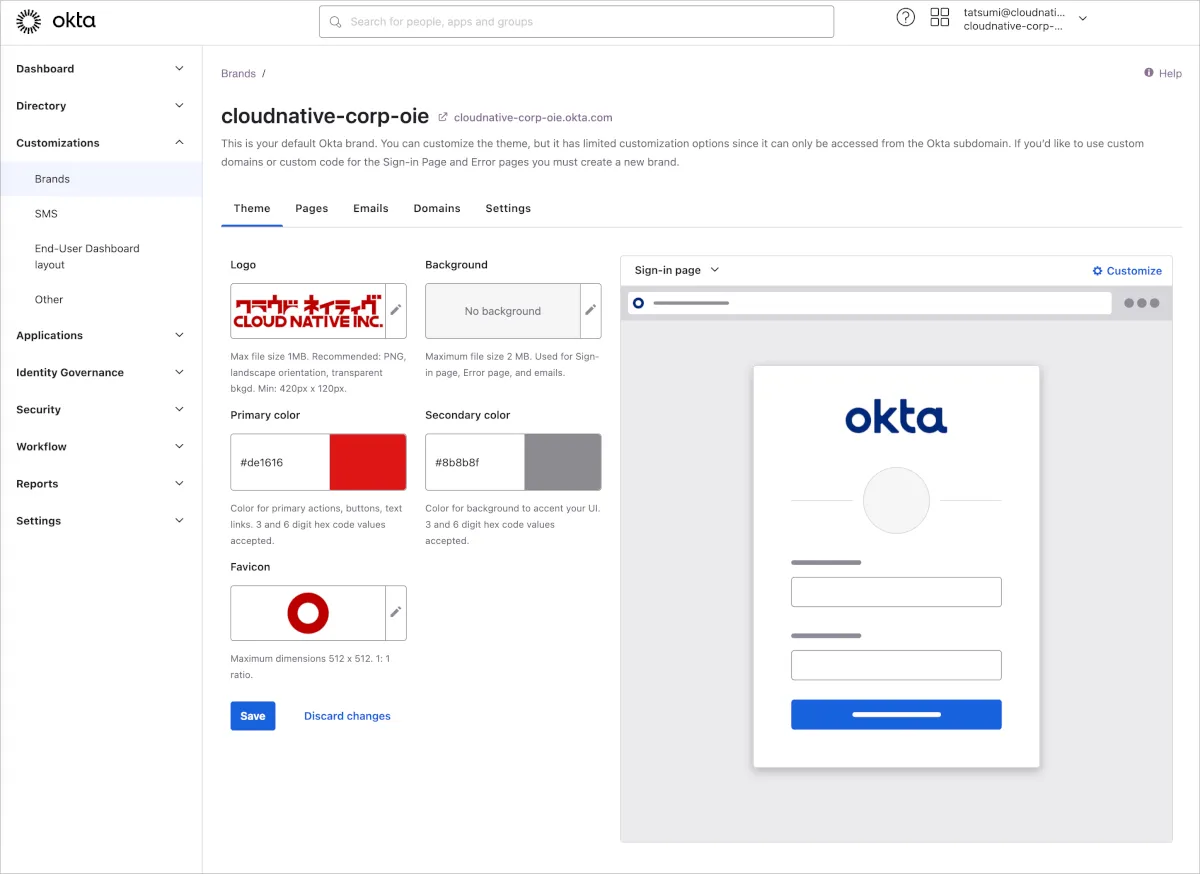
Task: Click the Customize gear icon
Action: (x=1097, y=271)
